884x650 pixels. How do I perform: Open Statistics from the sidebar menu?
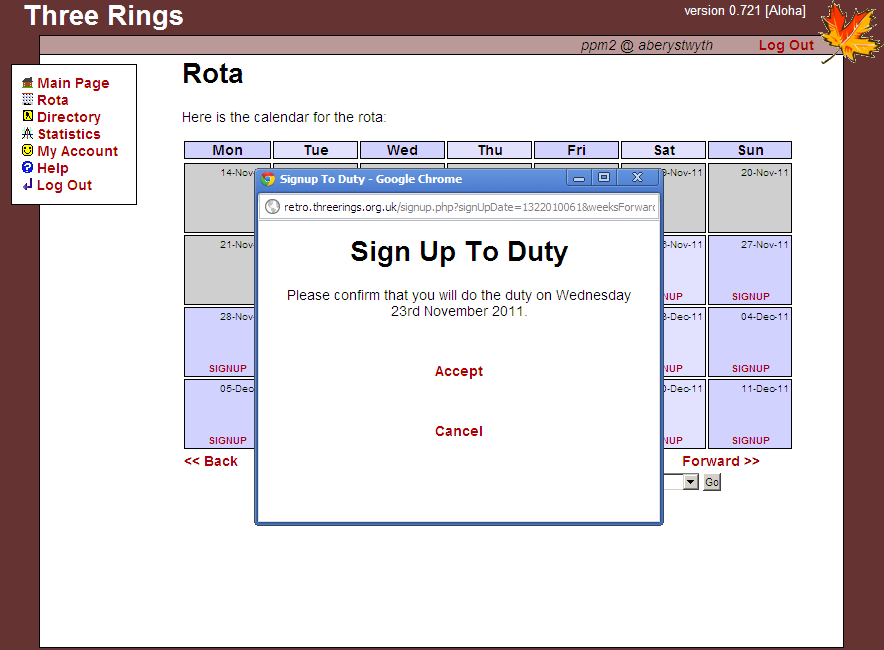[x=69, y=134]
